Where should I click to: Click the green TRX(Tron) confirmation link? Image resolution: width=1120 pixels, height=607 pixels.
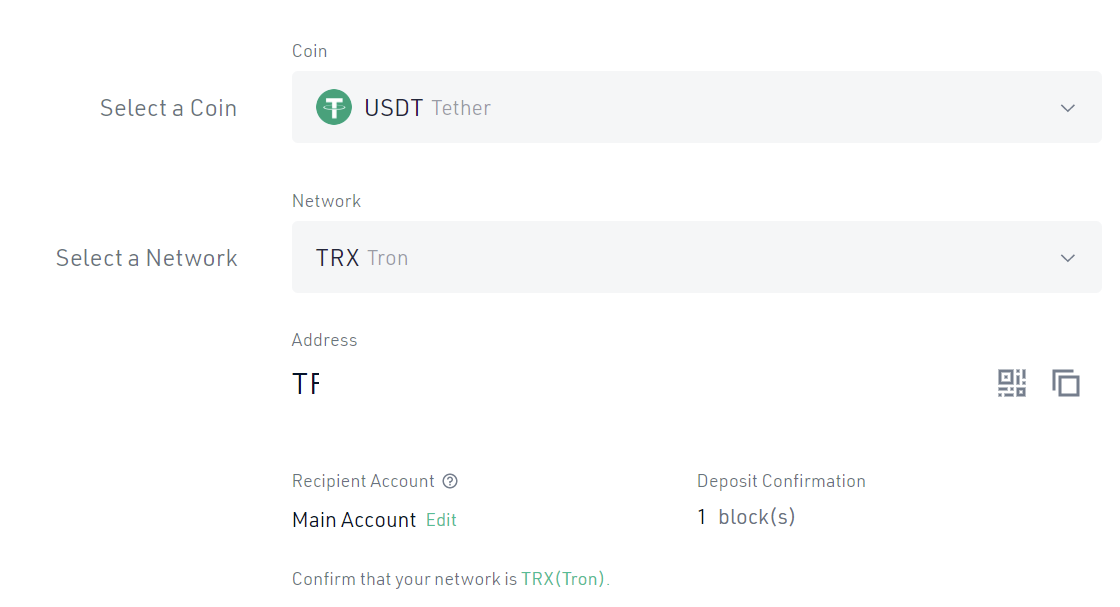[564, 579]
